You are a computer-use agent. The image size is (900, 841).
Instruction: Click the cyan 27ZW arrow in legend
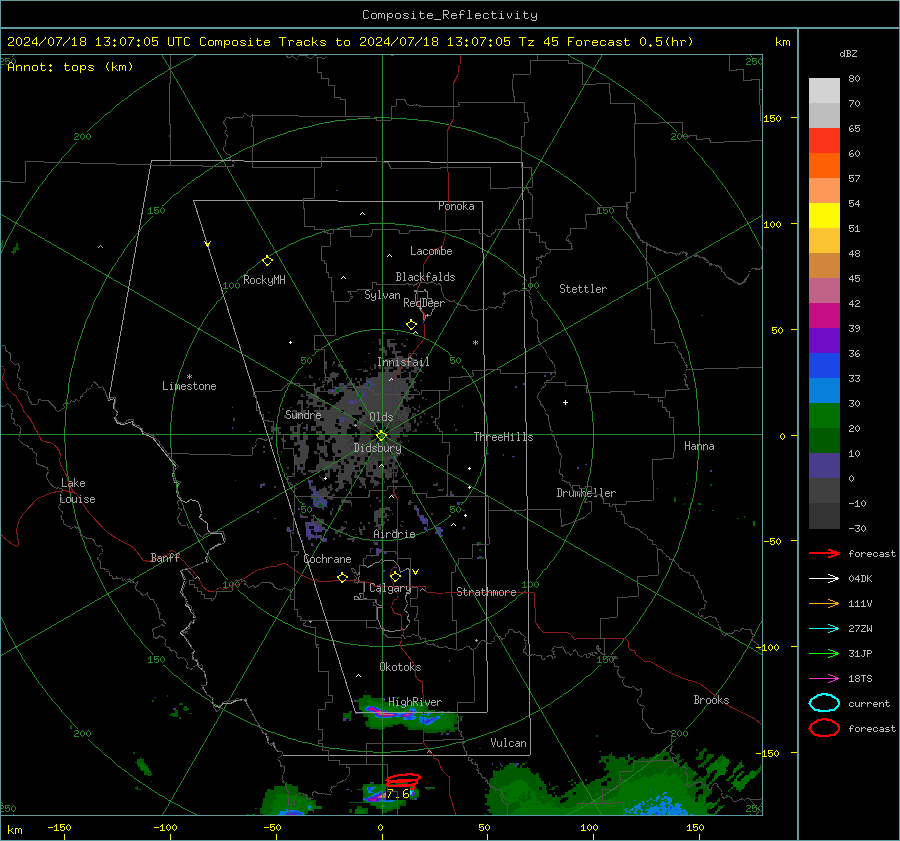824,629
